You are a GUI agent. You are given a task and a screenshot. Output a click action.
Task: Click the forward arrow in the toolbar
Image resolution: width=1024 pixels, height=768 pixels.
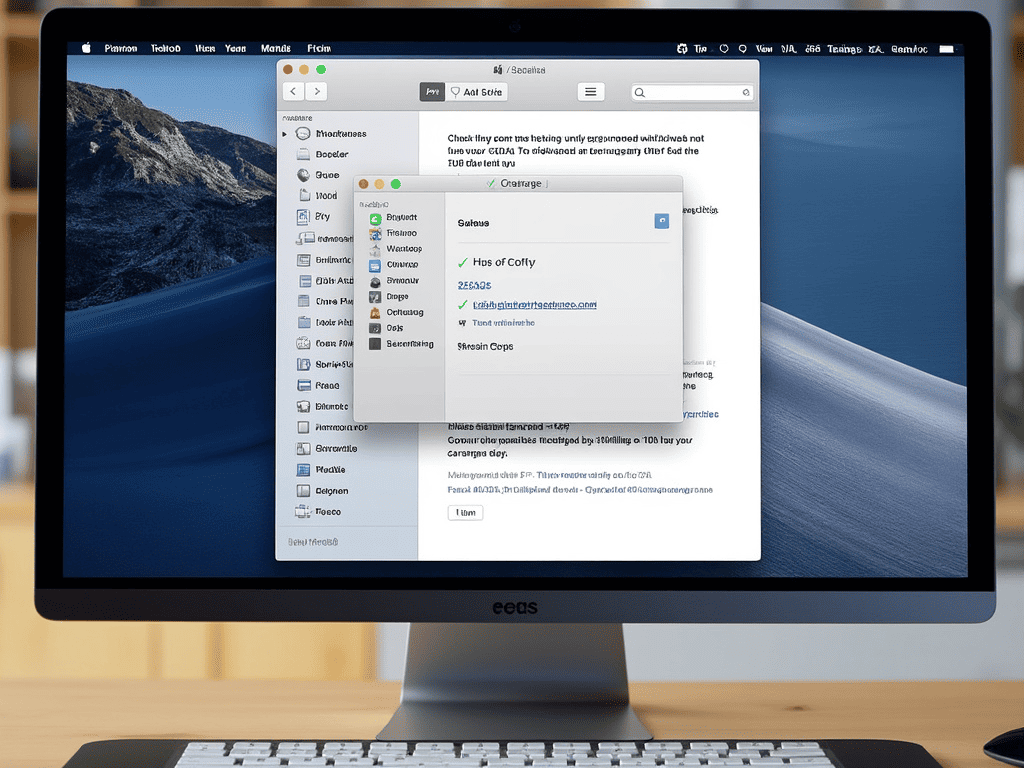click(x=316, y=92)
